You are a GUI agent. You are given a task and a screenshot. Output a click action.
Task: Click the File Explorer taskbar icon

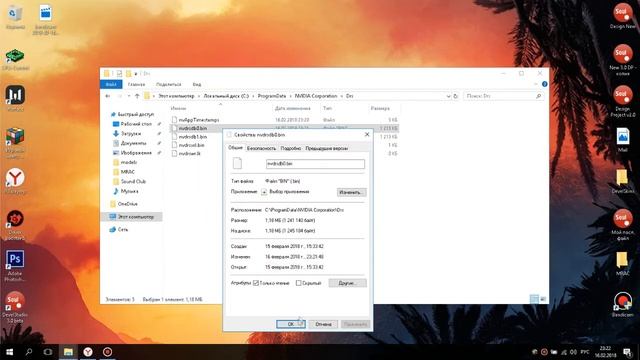[x=68, y=352]
